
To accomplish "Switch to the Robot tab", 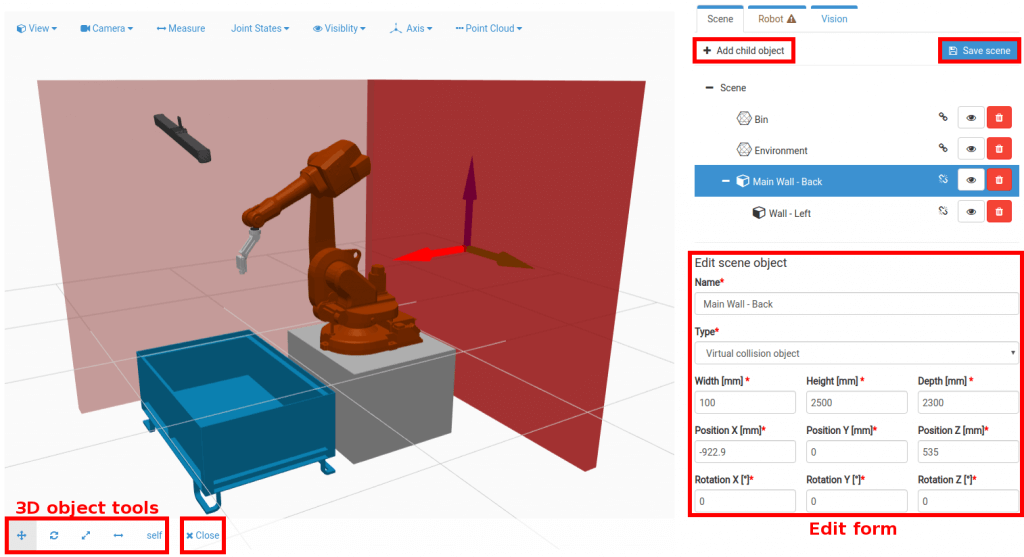I will click(776, 19).
